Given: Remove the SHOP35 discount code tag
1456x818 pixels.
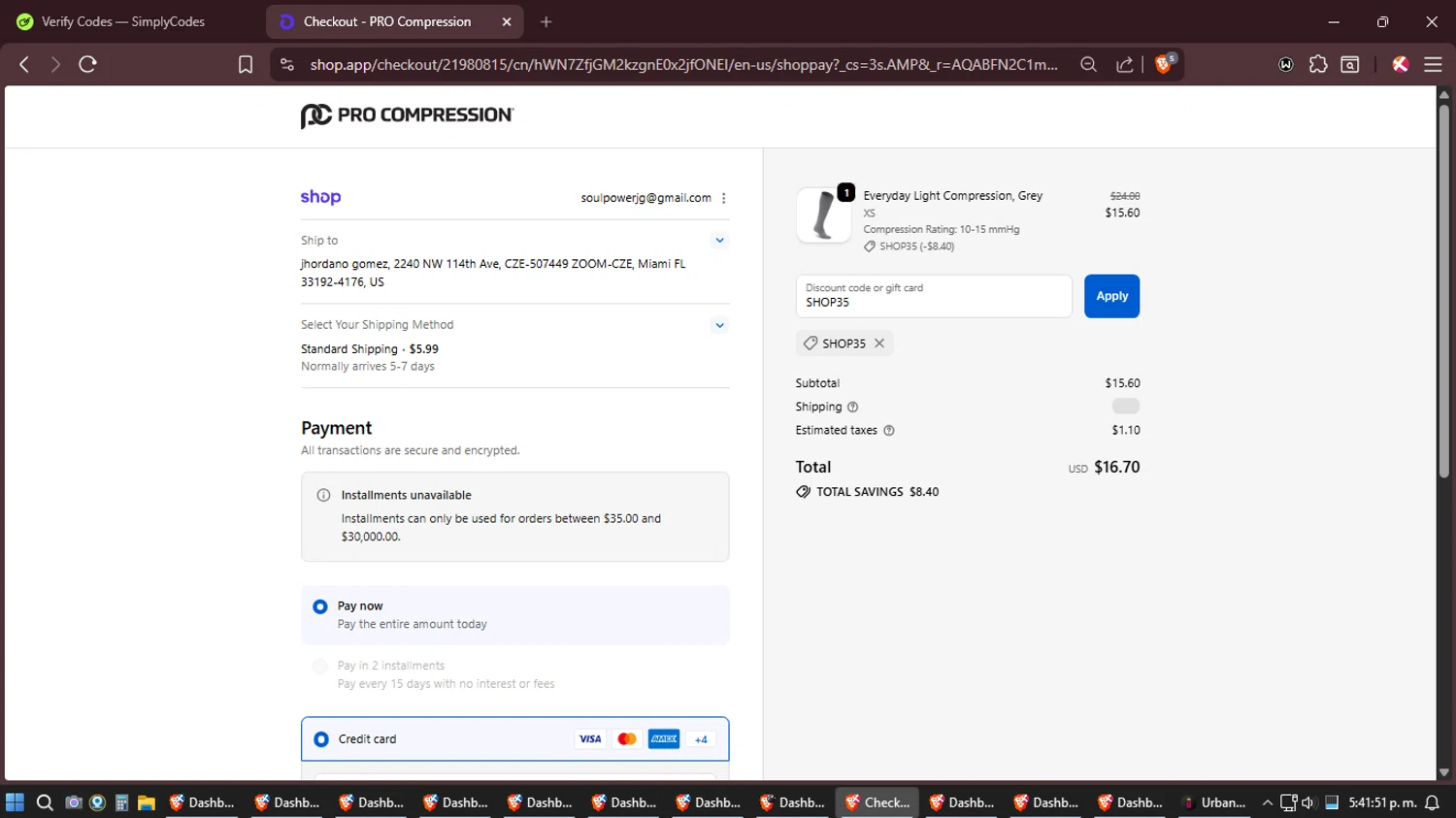Looking at the screenshot, I should [x=879, y=344].
